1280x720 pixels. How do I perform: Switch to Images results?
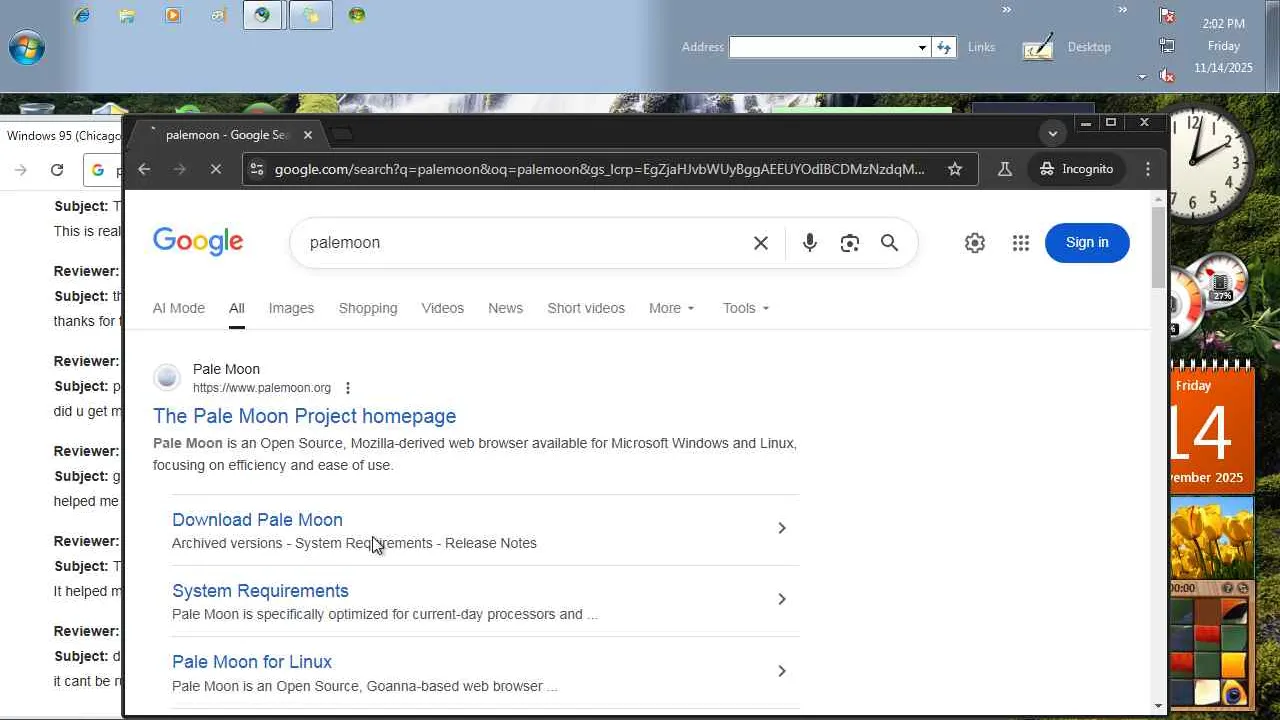291,308
